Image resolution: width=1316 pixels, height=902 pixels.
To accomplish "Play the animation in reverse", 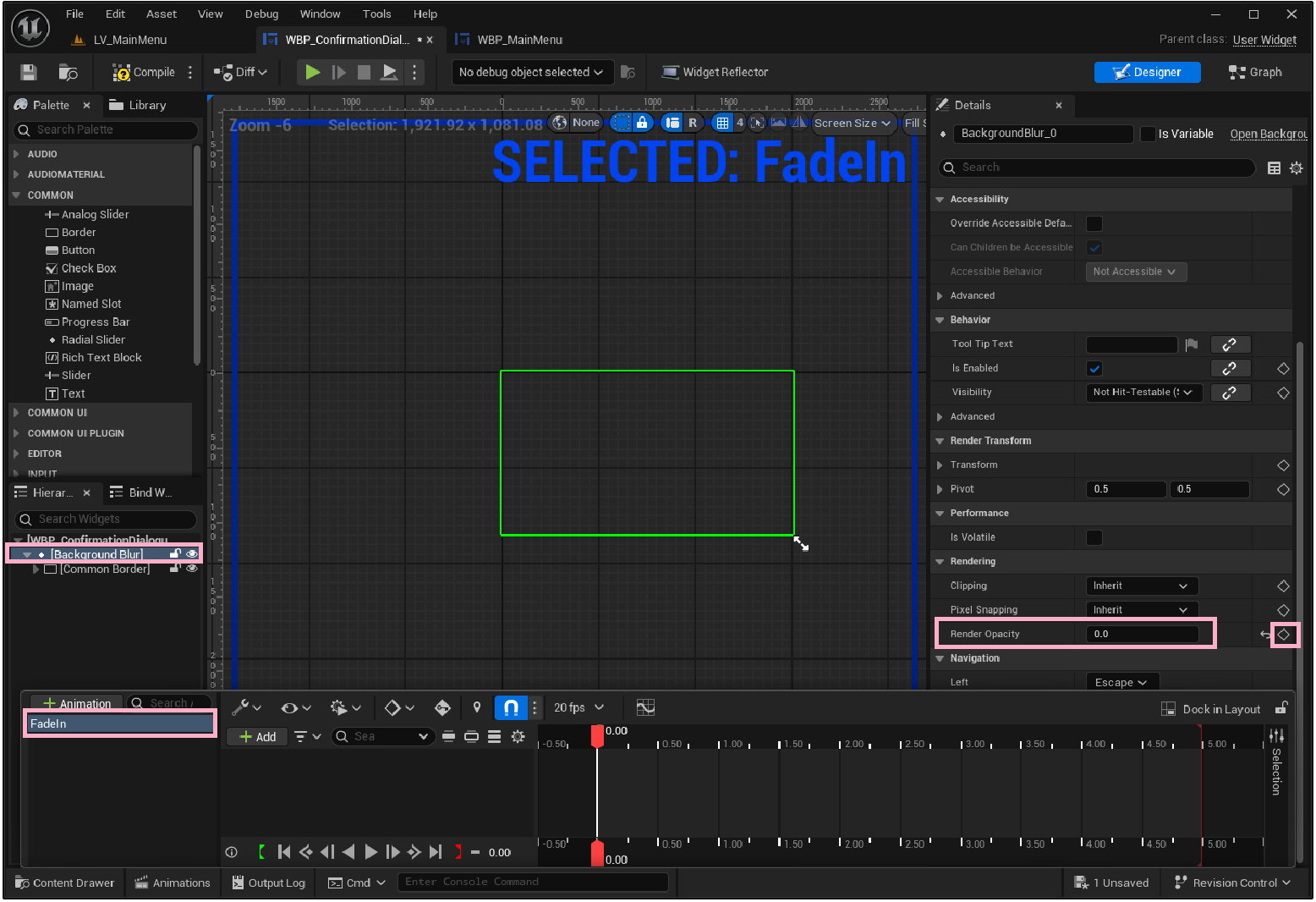I will (348, 852).
